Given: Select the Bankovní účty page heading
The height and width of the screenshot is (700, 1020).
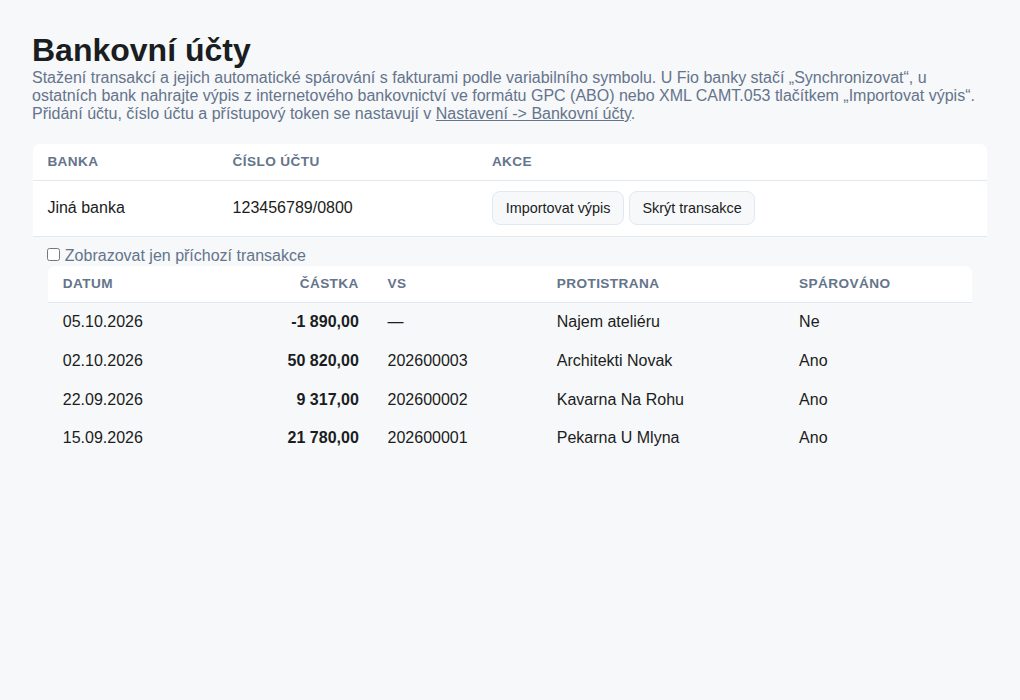Looking at the screenshot, I should 141,50.
